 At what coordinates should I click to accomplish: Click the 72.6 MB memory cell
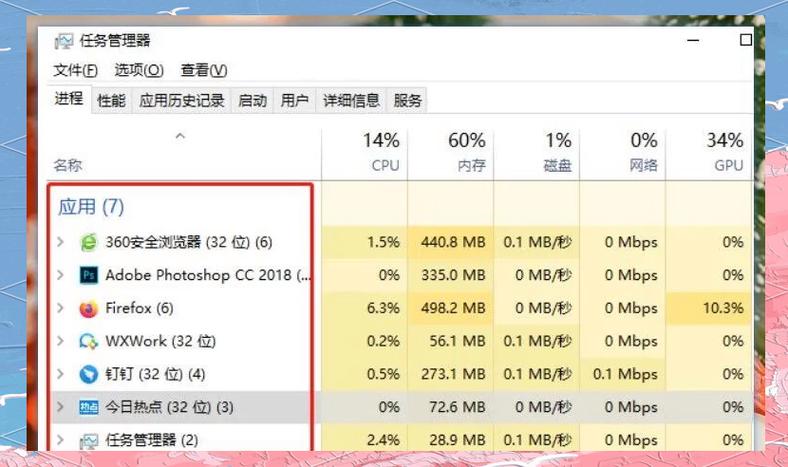450,407
